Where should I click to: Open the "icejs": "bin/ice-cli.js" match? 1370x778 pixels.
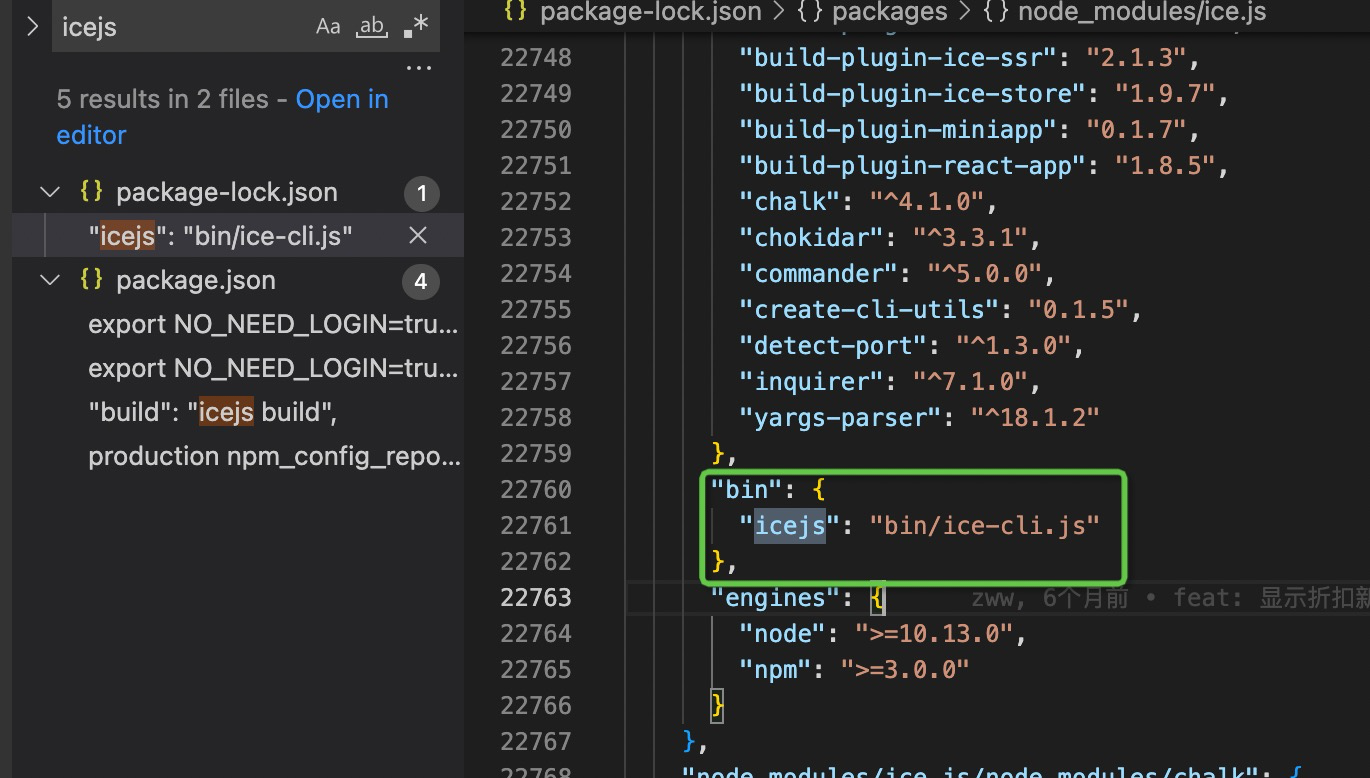[220, 236]
